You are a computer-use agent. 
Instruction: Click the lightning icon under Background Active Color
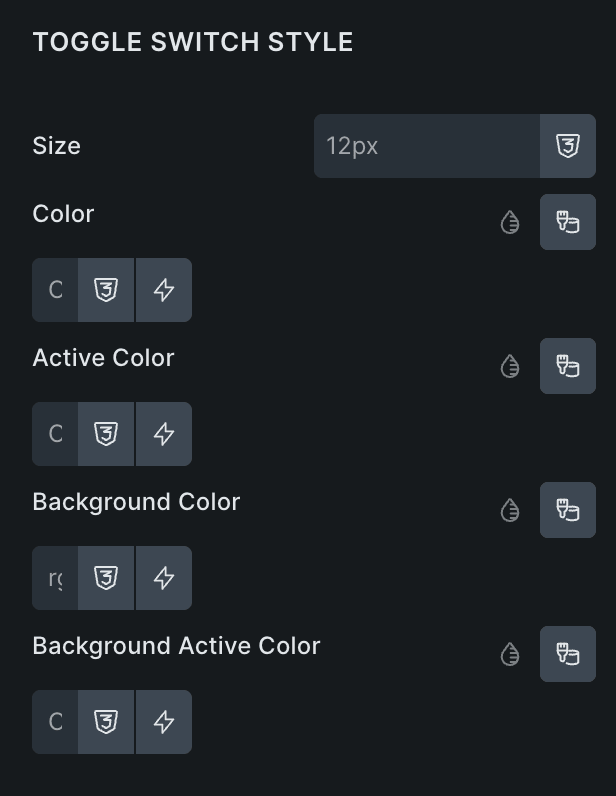164,722
